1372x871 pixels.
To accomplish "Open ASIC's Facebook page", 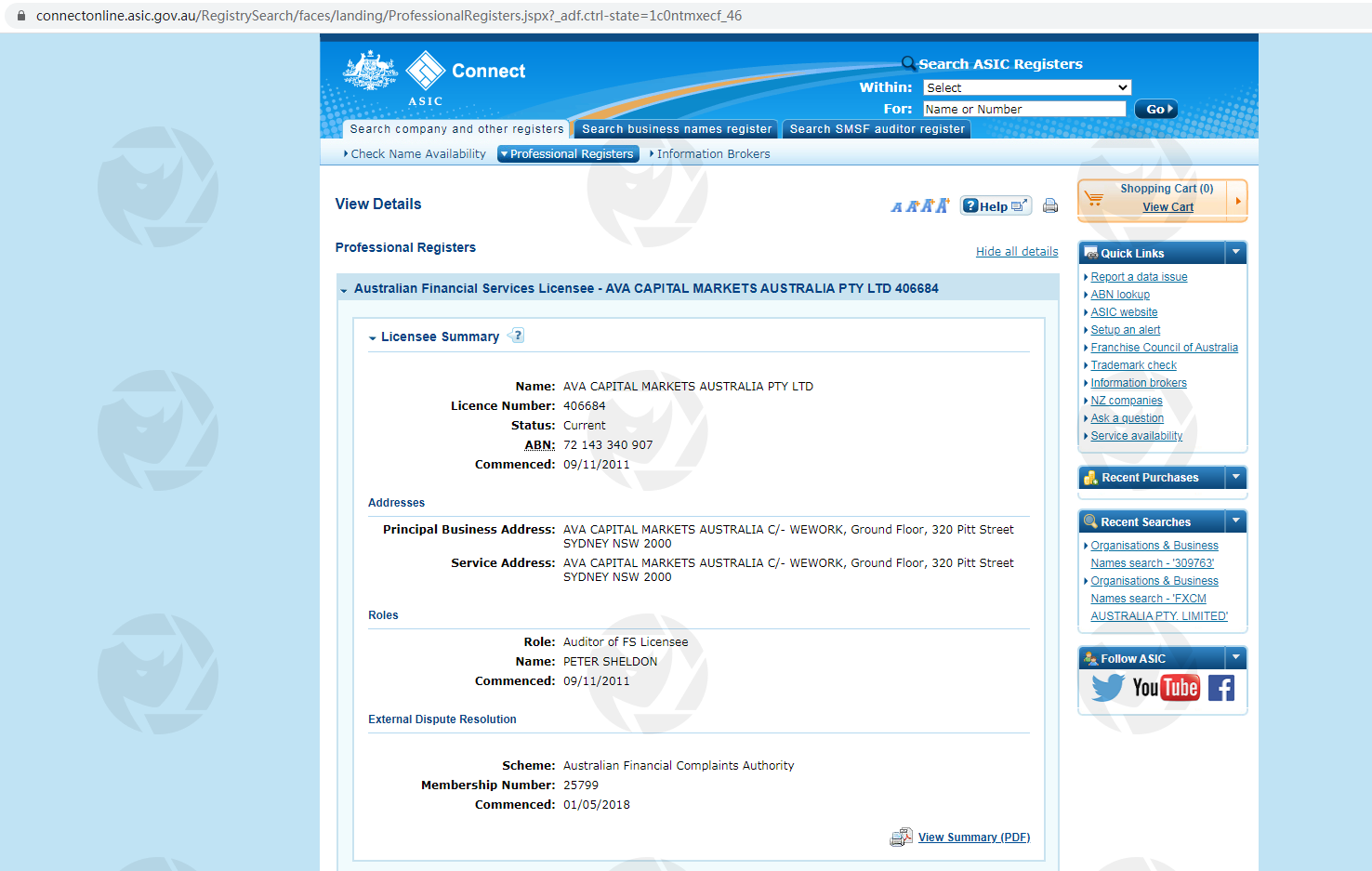I will 1221,688.
